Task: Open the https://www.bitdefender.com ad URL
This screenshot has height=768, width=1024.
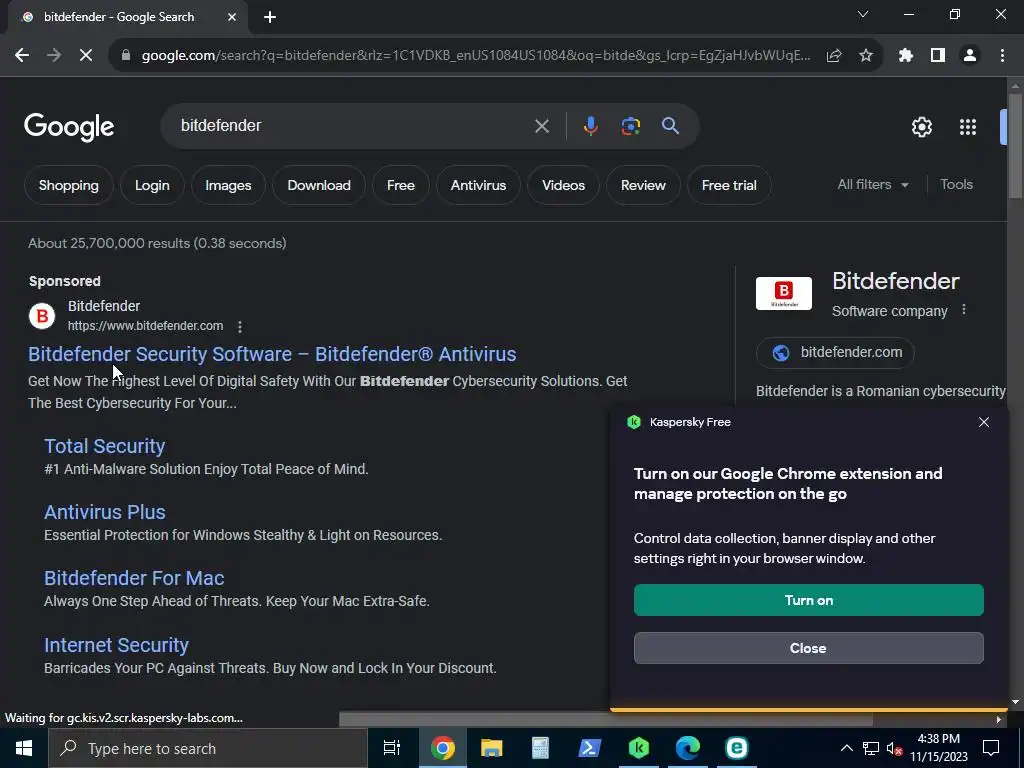Action: pyautogui.click(x=145, y=326)
